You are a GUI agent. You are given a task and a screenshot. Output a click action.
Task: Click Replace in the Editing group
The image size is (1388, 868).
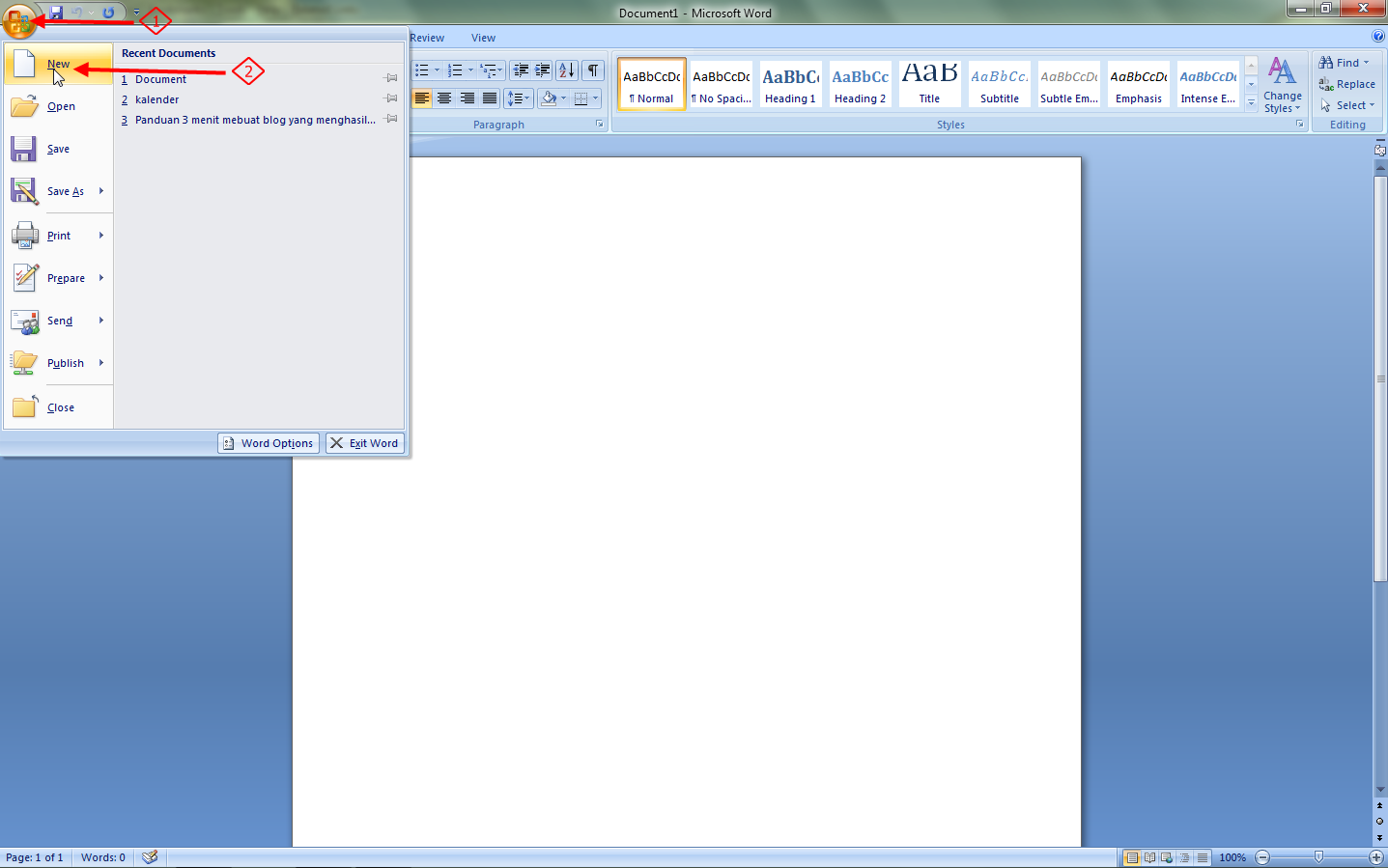(x=1346, y=84)
